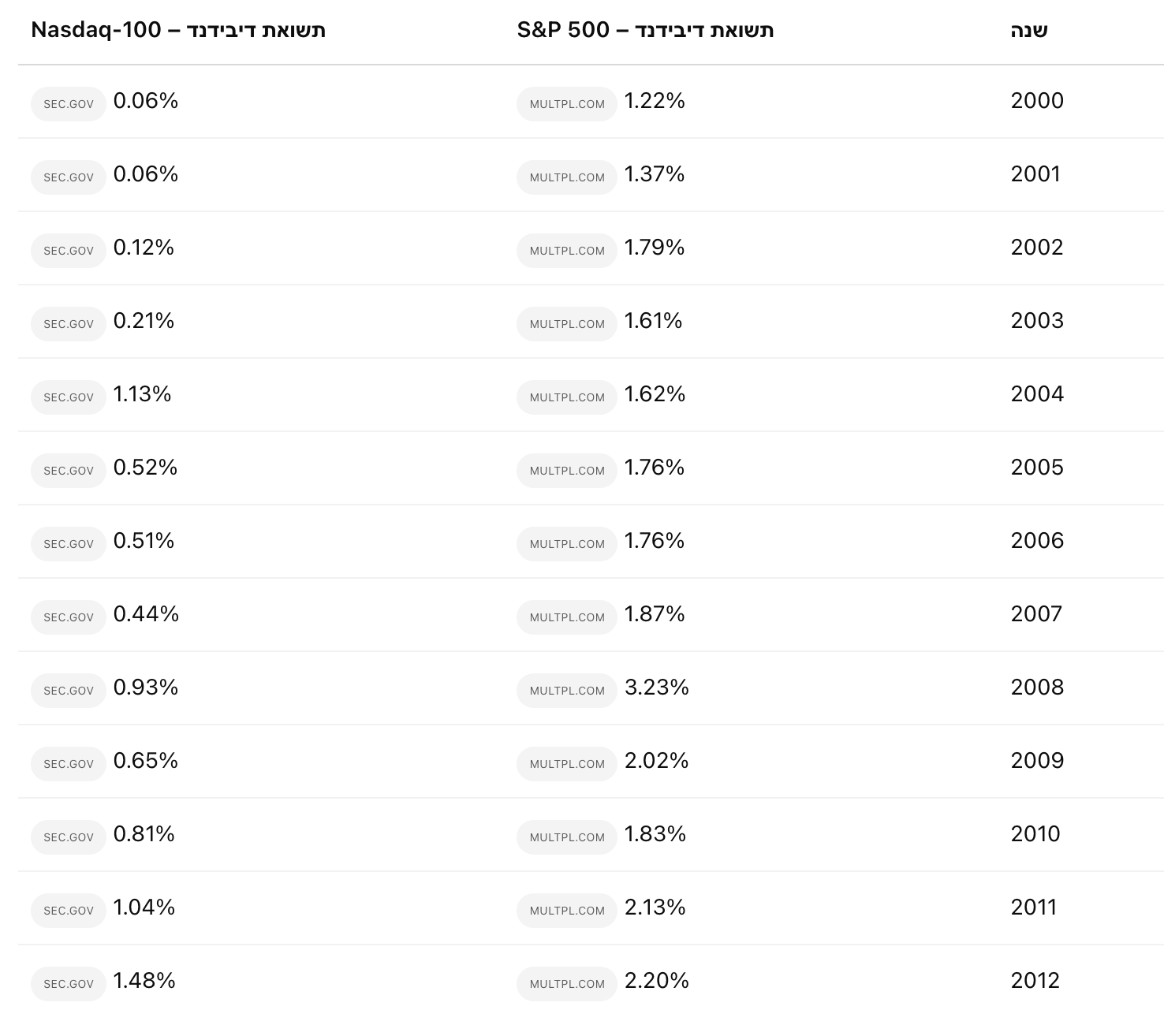The image size is (1164, 1036).
Task: Click the S&P 500 dividend yield column header
Action: tap(645, 30)
